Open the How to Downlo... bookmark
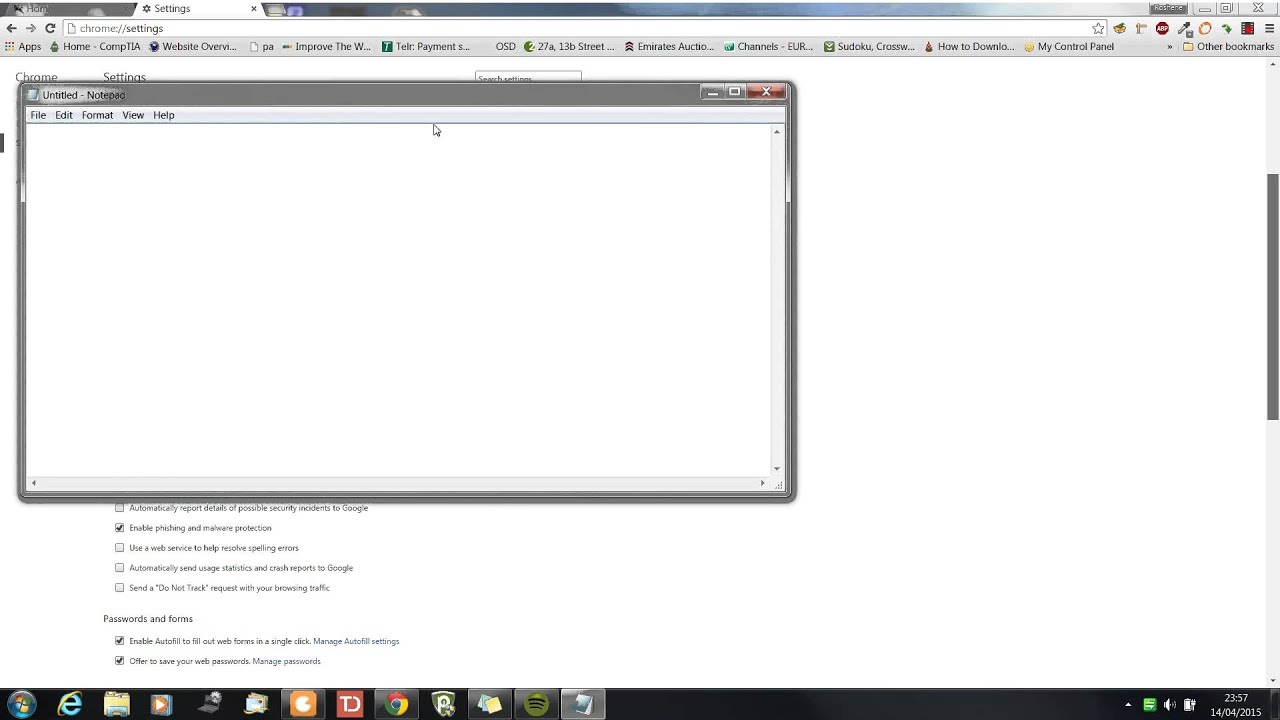 [x=969, y=46]
